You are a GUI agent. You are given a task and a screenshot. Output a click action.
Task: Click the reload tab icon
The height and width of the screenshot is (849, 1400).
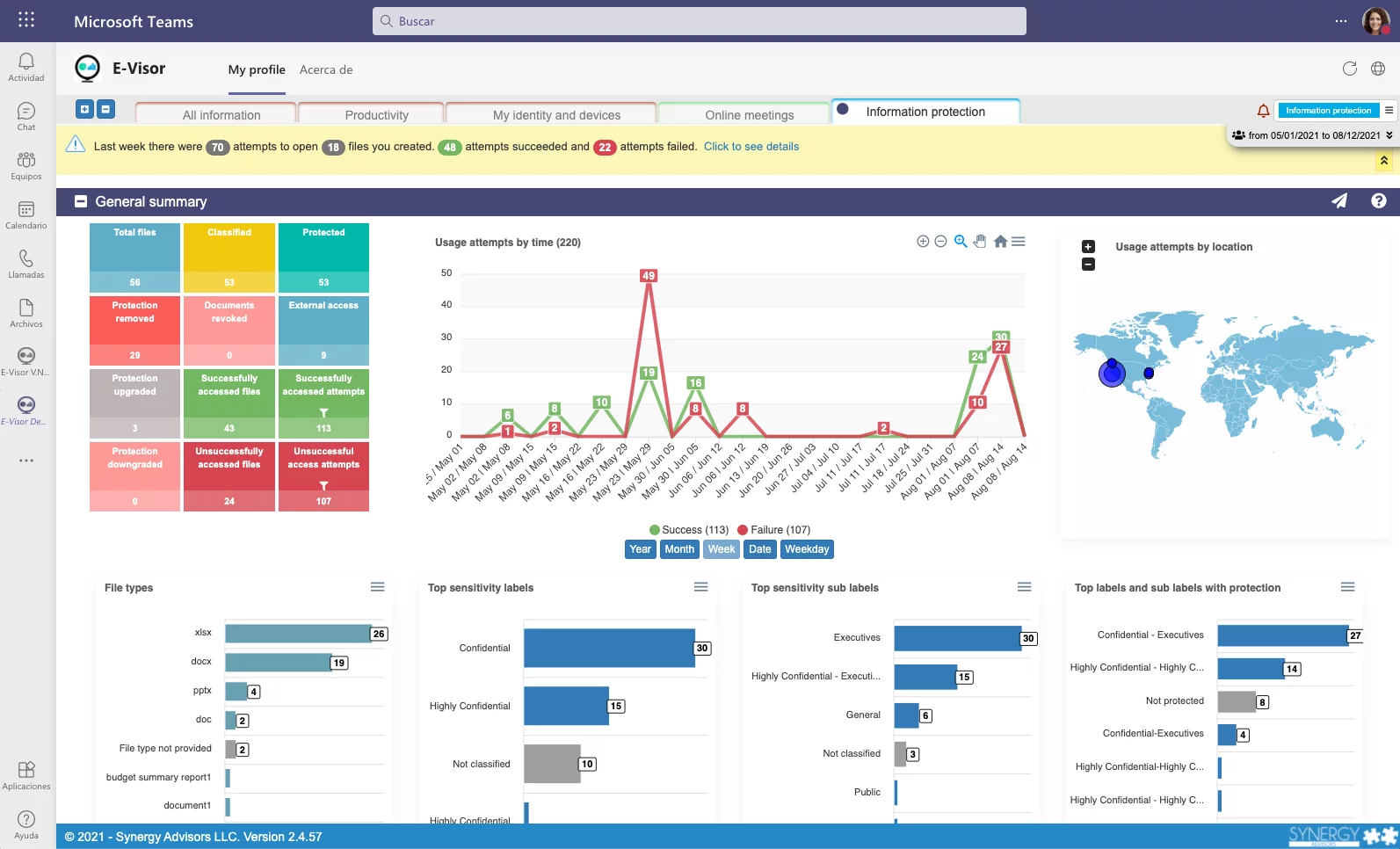coord(1350,69)
